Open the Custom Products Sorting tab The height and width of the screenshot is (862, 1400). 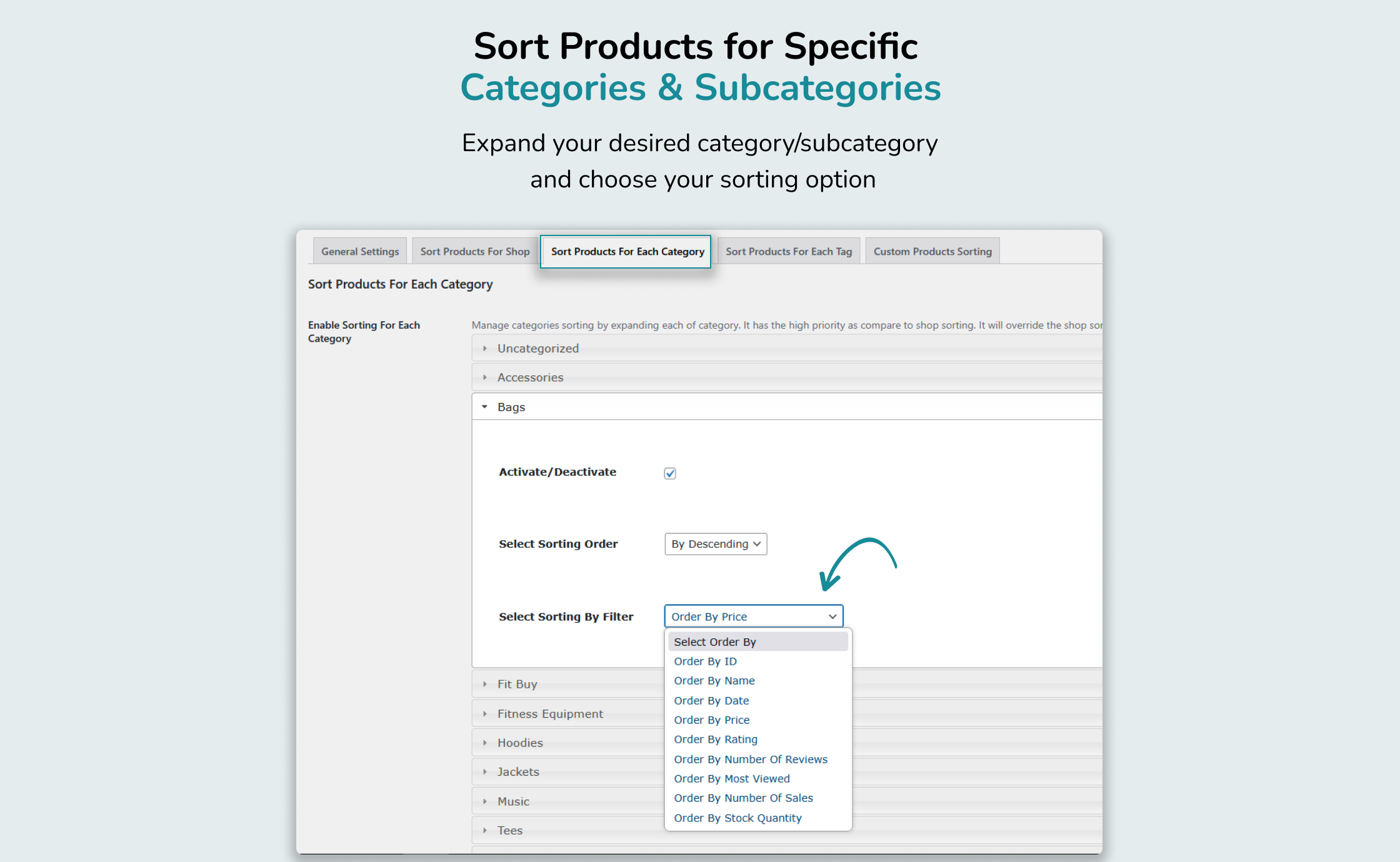[932, 250]
